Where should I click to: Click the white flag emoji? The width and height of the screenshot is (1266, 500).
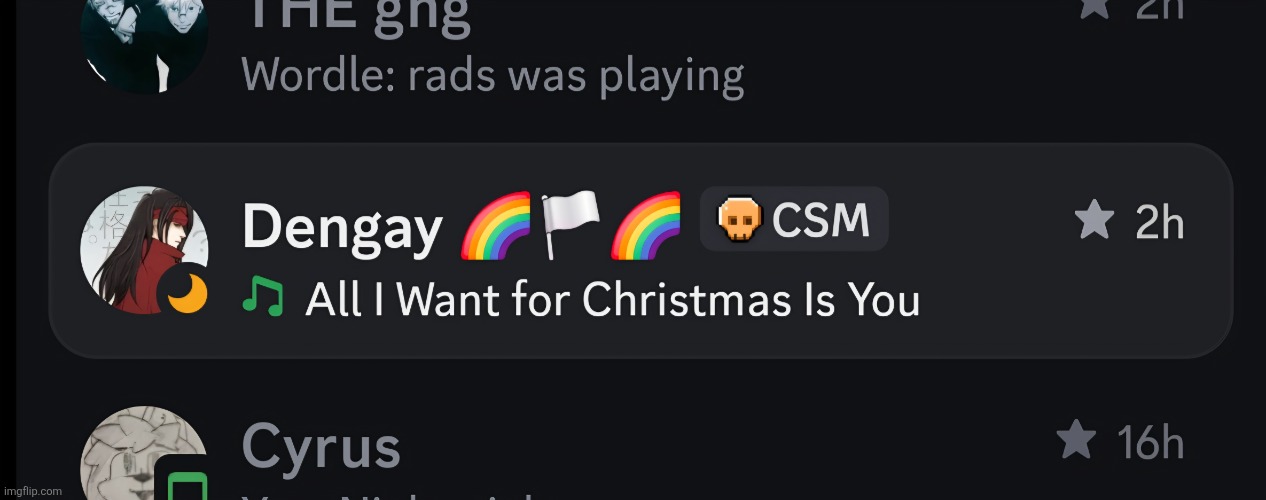[570, 224]
